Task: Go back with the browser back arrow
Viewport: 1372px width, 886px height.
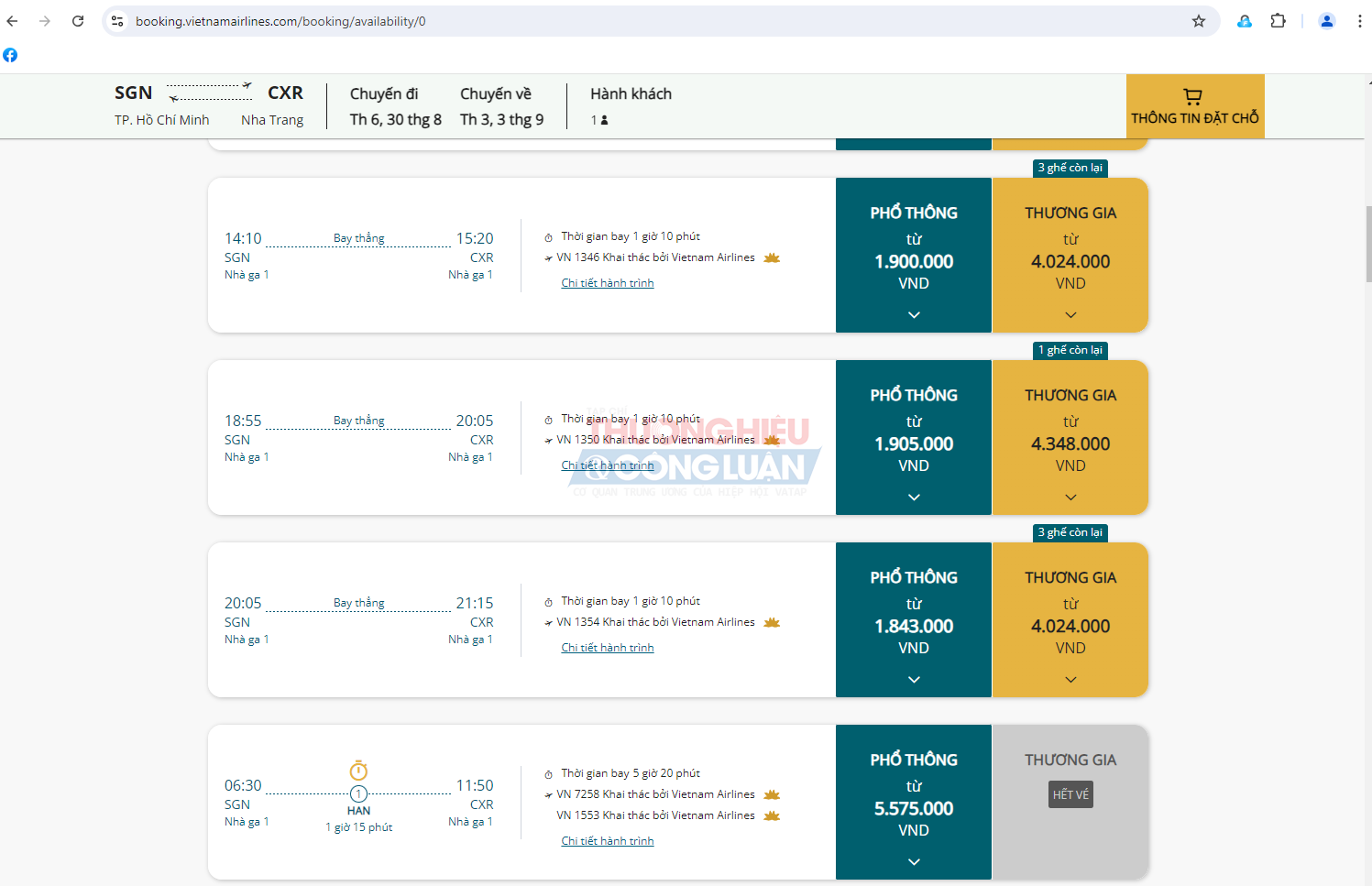Action: pyautogui.click(x=13, y=21)
